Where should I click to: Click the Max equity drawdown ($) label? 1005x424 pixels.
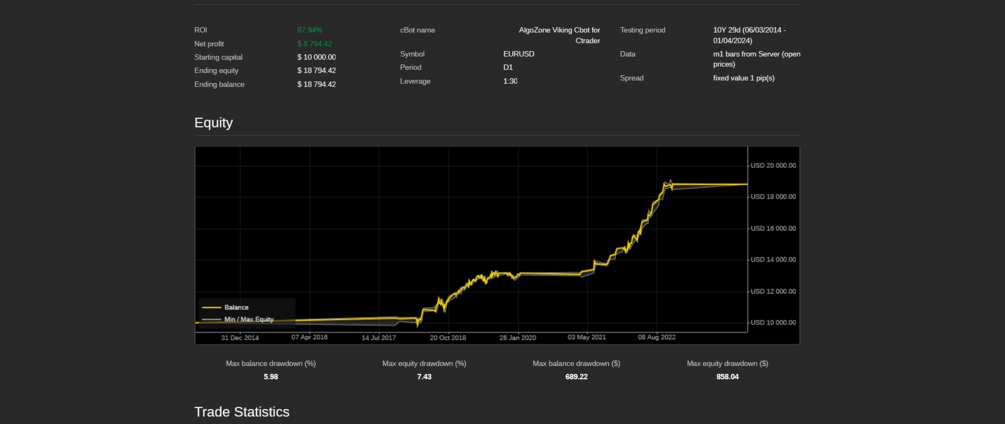727,363
